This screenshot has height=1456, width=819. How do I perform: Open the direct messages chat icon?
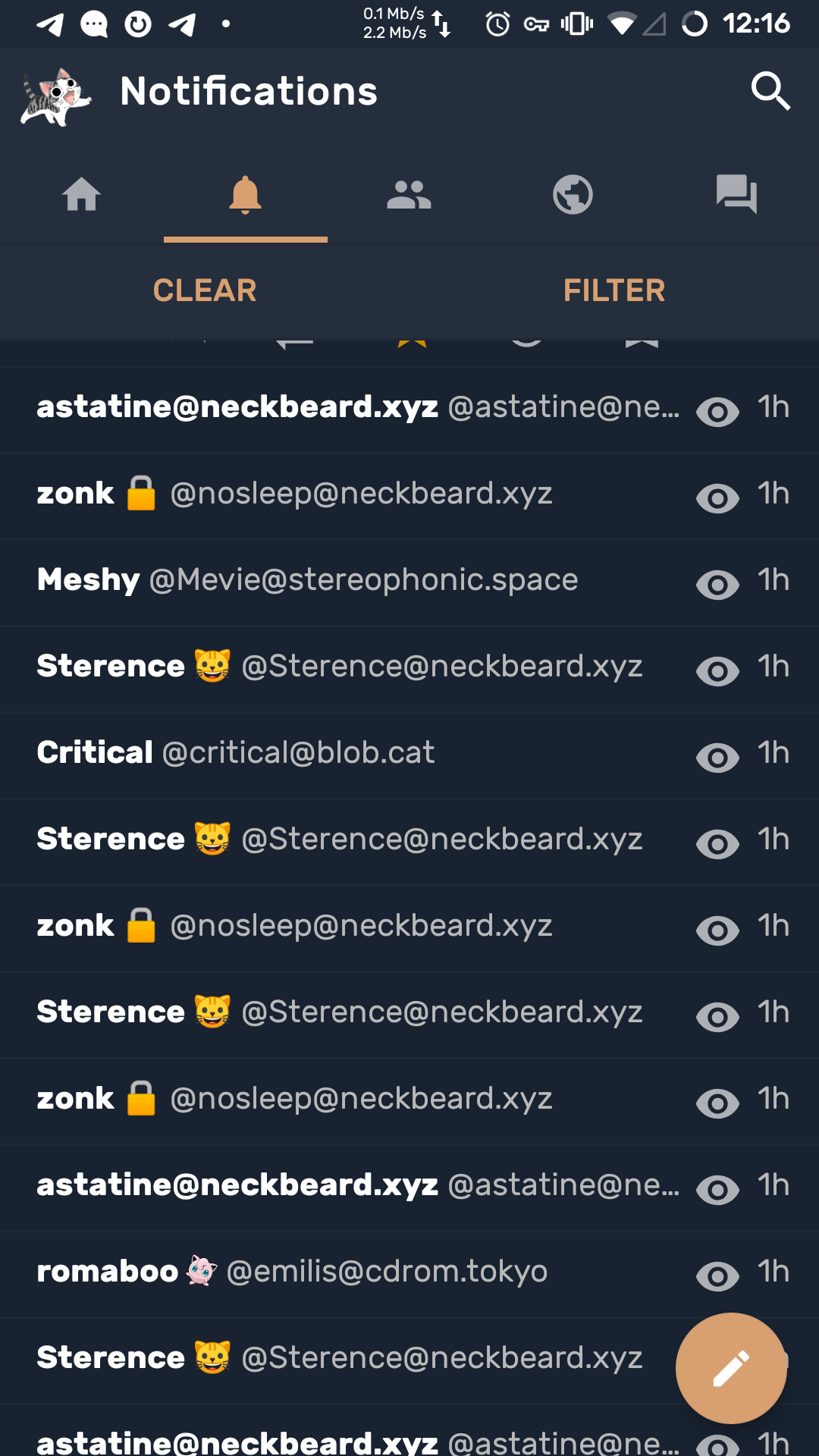(x=736, y=195)
